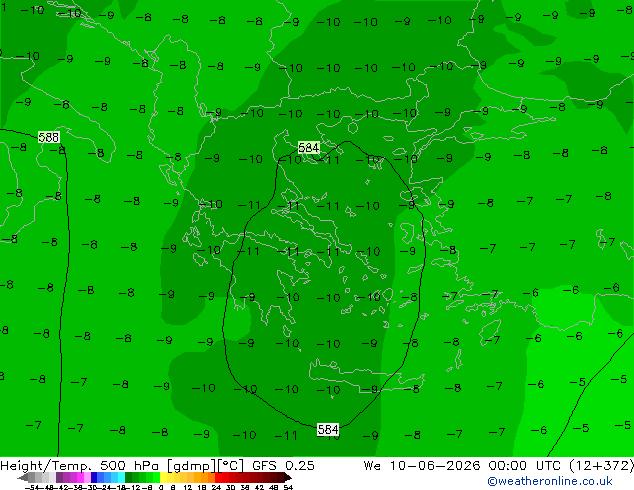
Task: Select the yellow swatch in temperature legend
Action: [x=163, y=477]
